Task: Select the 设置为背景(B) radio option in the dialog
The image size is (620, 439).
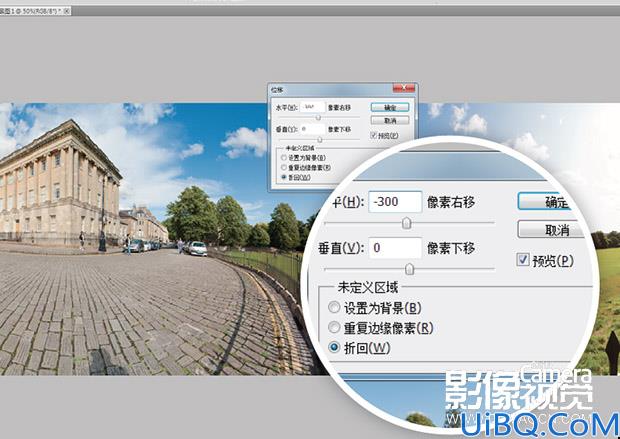Action: click(x=284, y=157)
